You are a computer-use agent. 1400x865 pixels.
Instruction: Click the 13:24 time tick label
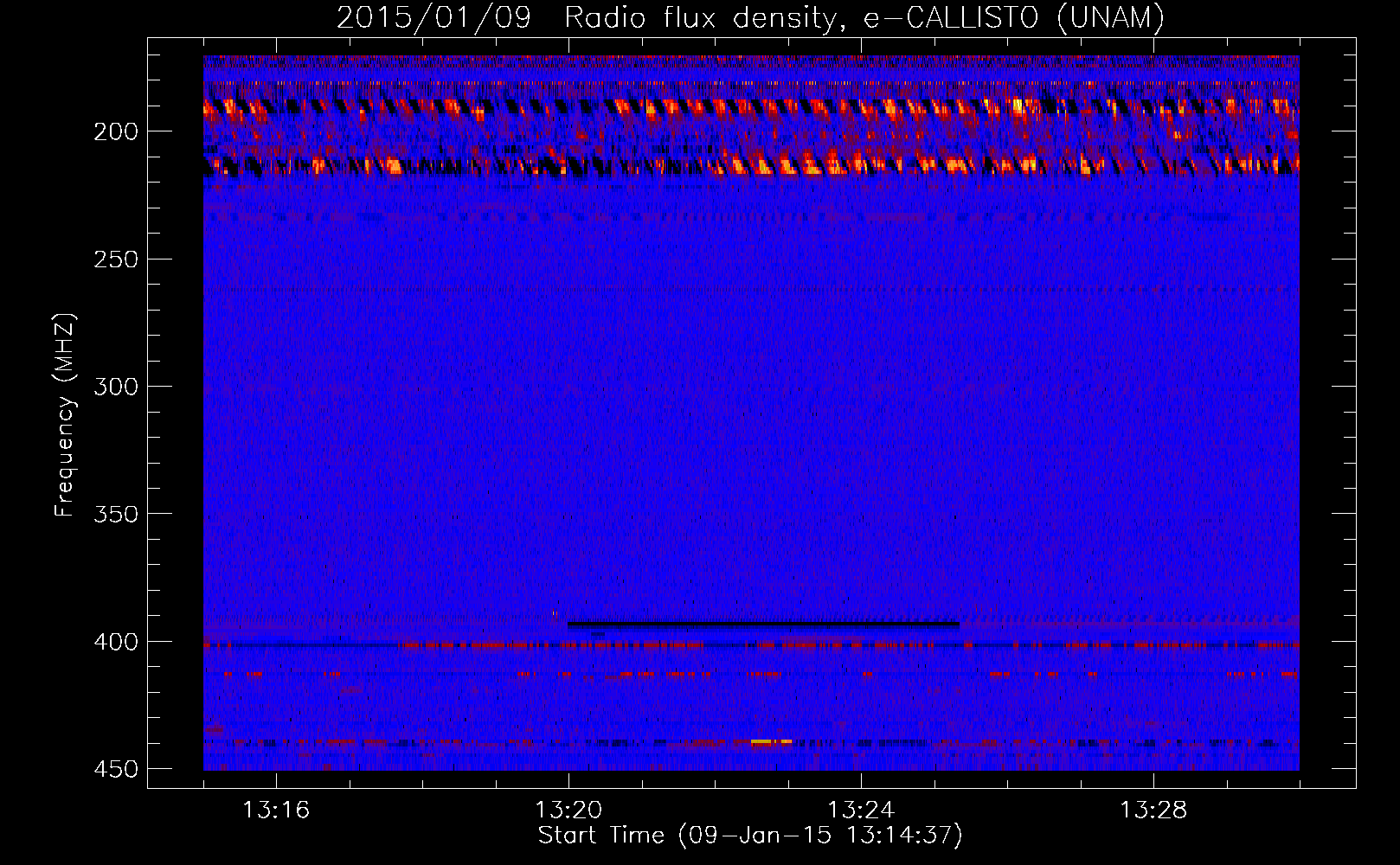(861, 811)
